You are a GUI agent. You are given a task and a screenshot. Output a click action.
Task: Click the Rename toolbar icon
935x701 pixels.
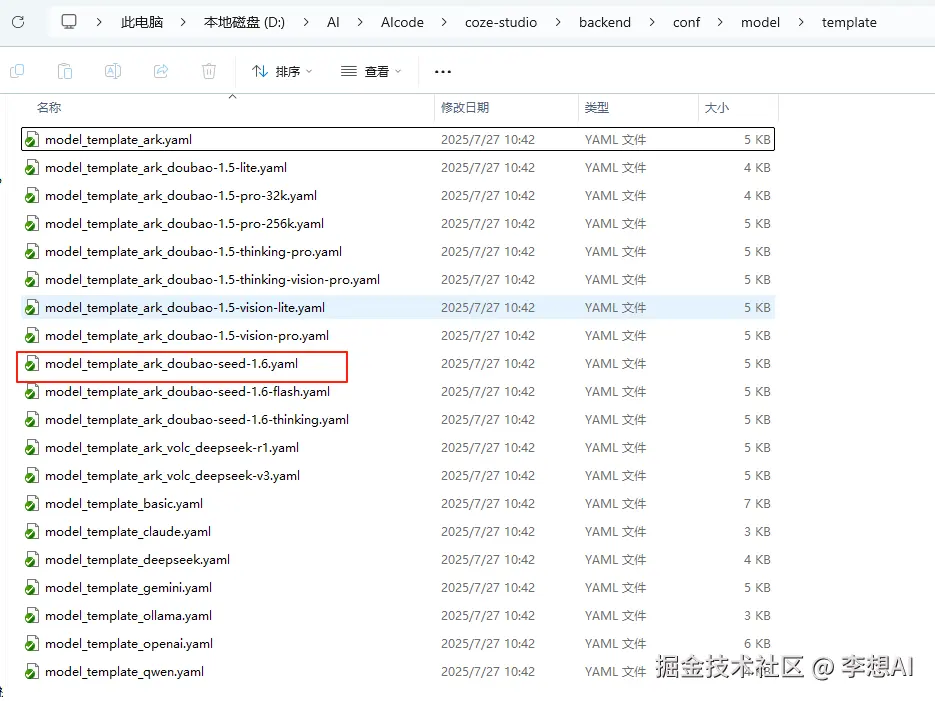(113, 72)
